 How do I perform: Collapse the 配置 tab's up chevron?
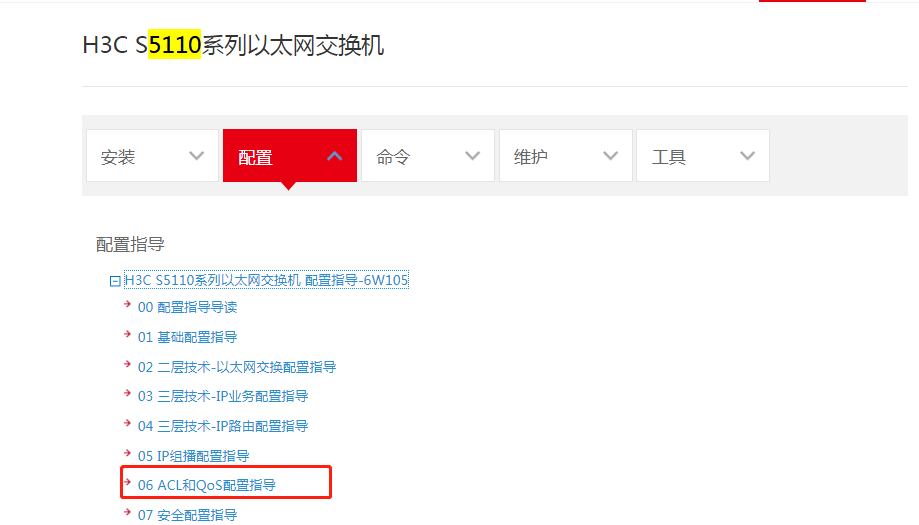click(x=334, y=156)
